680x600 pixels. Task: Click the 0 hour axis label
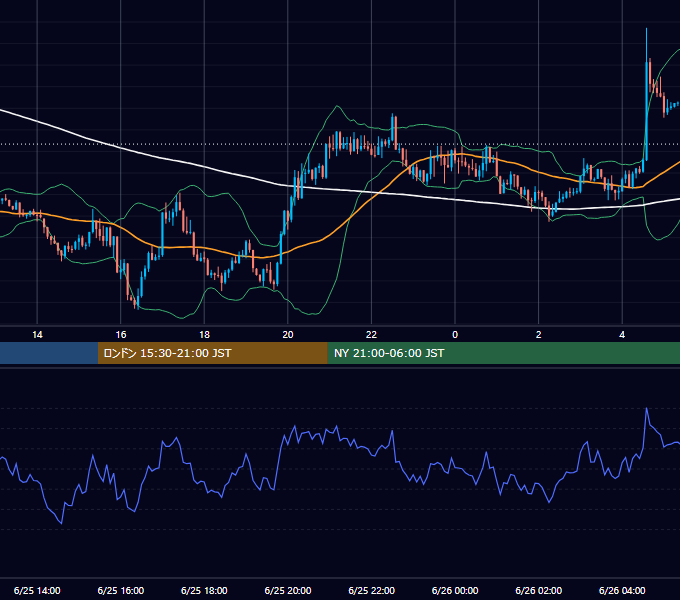[455, 335]
